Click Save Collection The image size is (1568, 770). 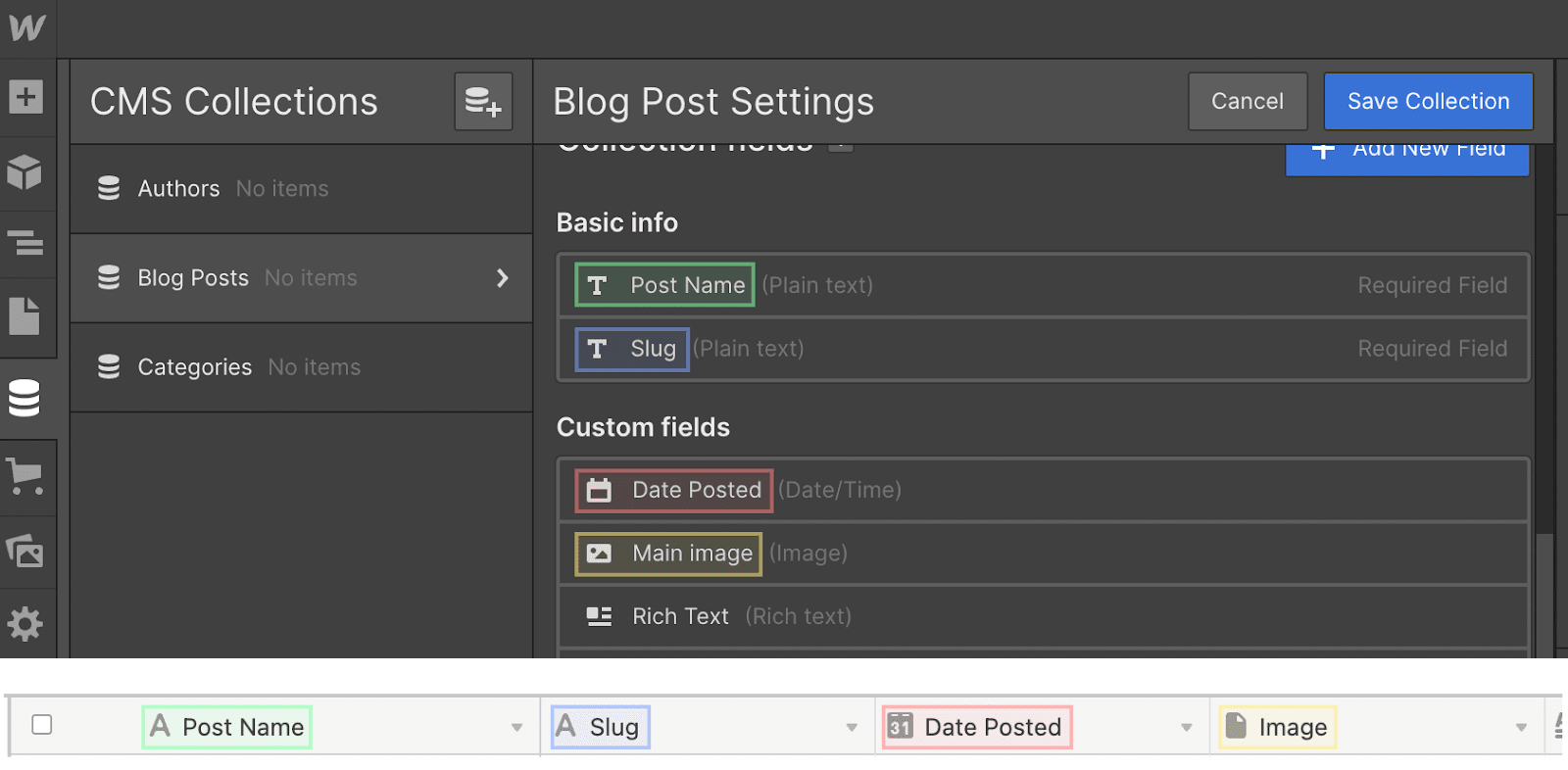[x=1428, y=101]
